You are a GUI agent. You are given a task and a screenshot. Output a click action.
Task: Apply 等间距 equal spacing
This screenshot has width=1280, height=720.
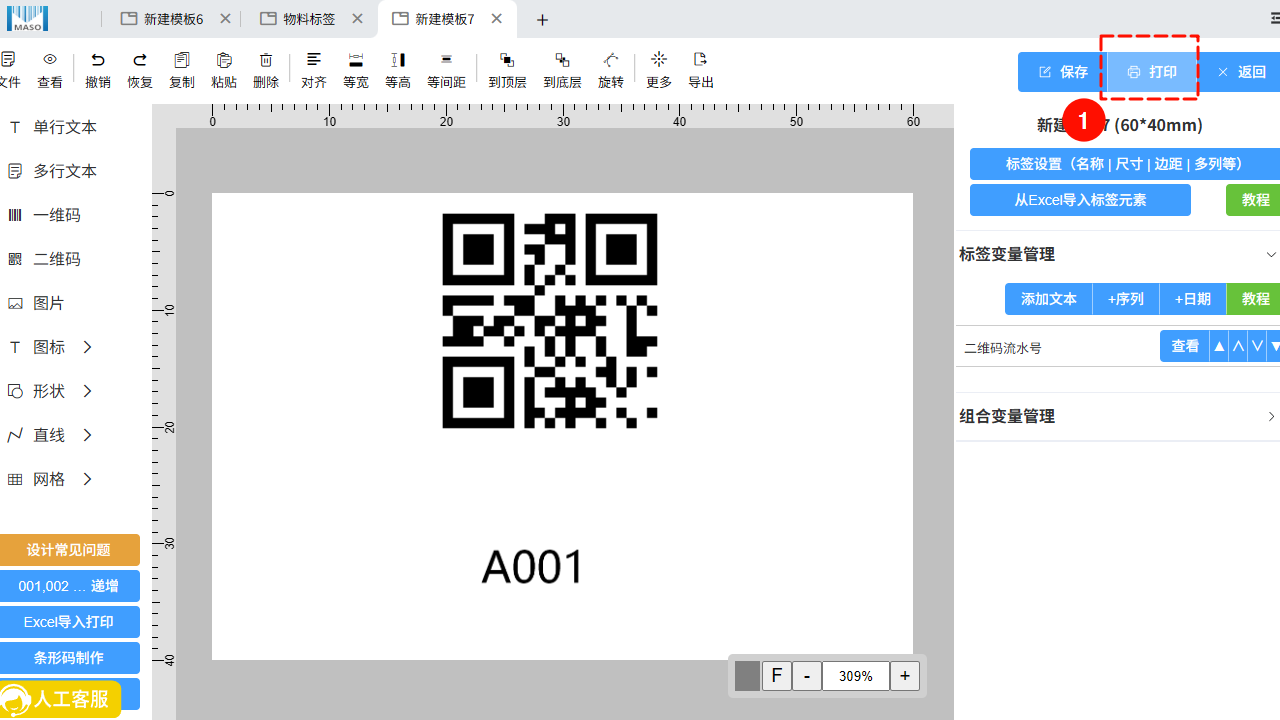(x=446, y=60)
